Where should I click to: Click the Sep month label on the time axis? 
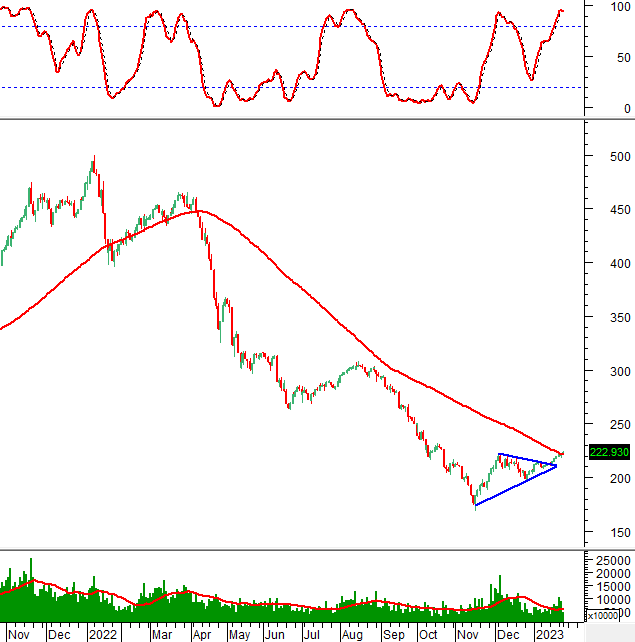tap(393, 634)
